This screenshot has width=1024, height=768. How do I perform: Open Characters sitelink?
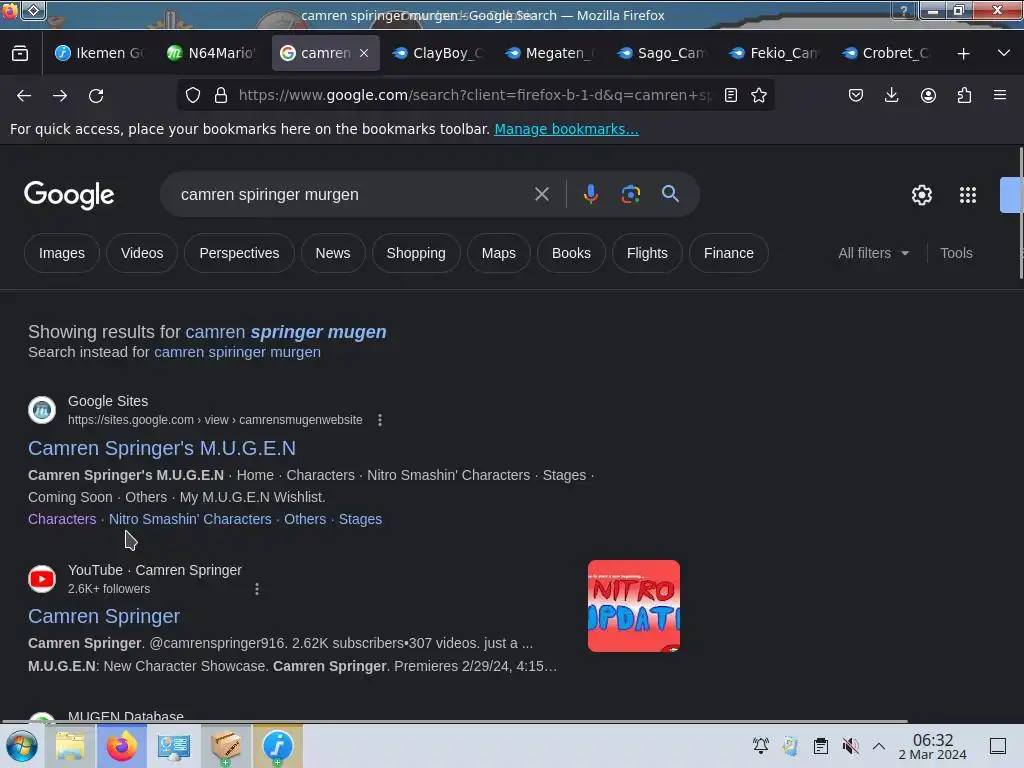click(62, 519)
